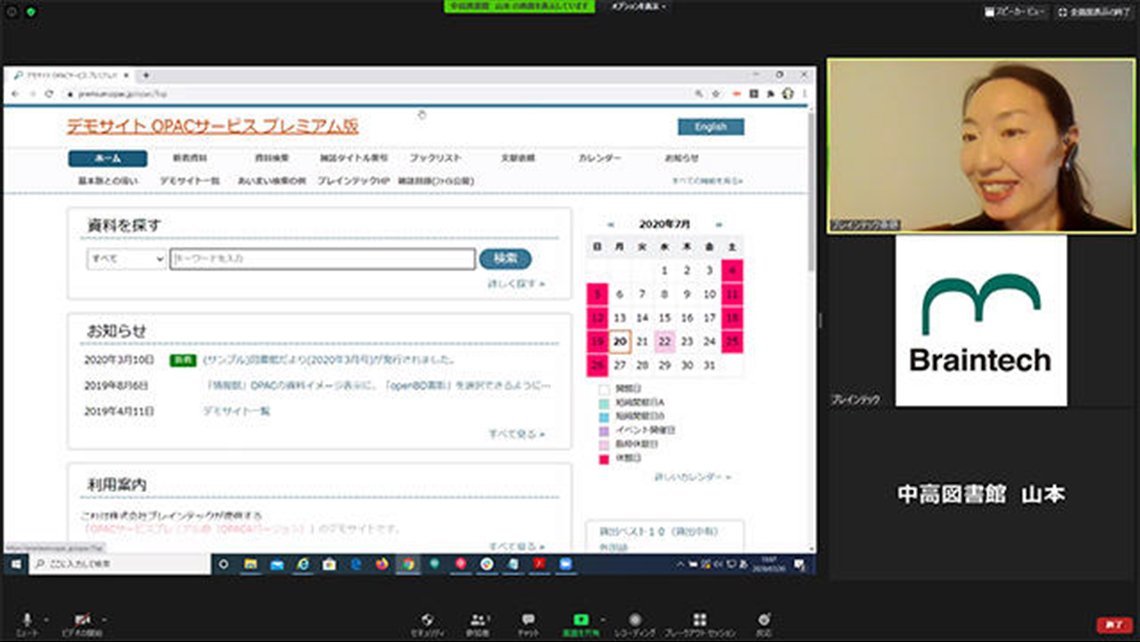Open the カレンダー menu item
The width and height of the screenshot is (1140, 642).
point(599,159)
